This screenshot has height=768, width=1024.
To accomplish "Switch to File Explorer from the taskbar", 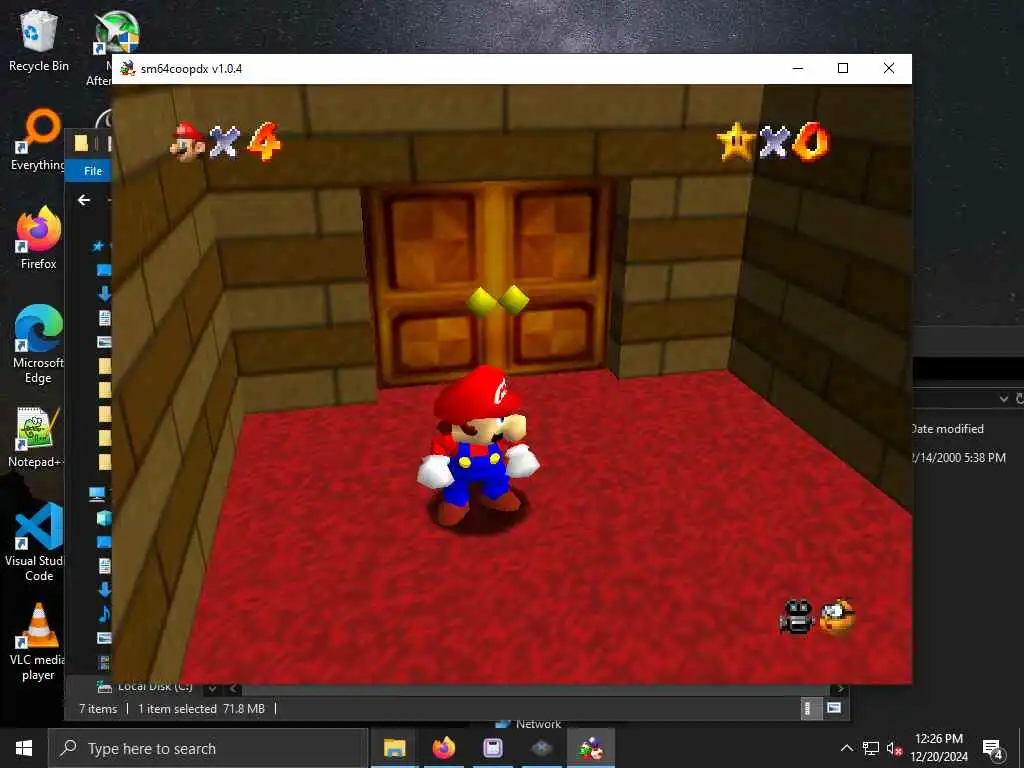I will coord(394,748).
